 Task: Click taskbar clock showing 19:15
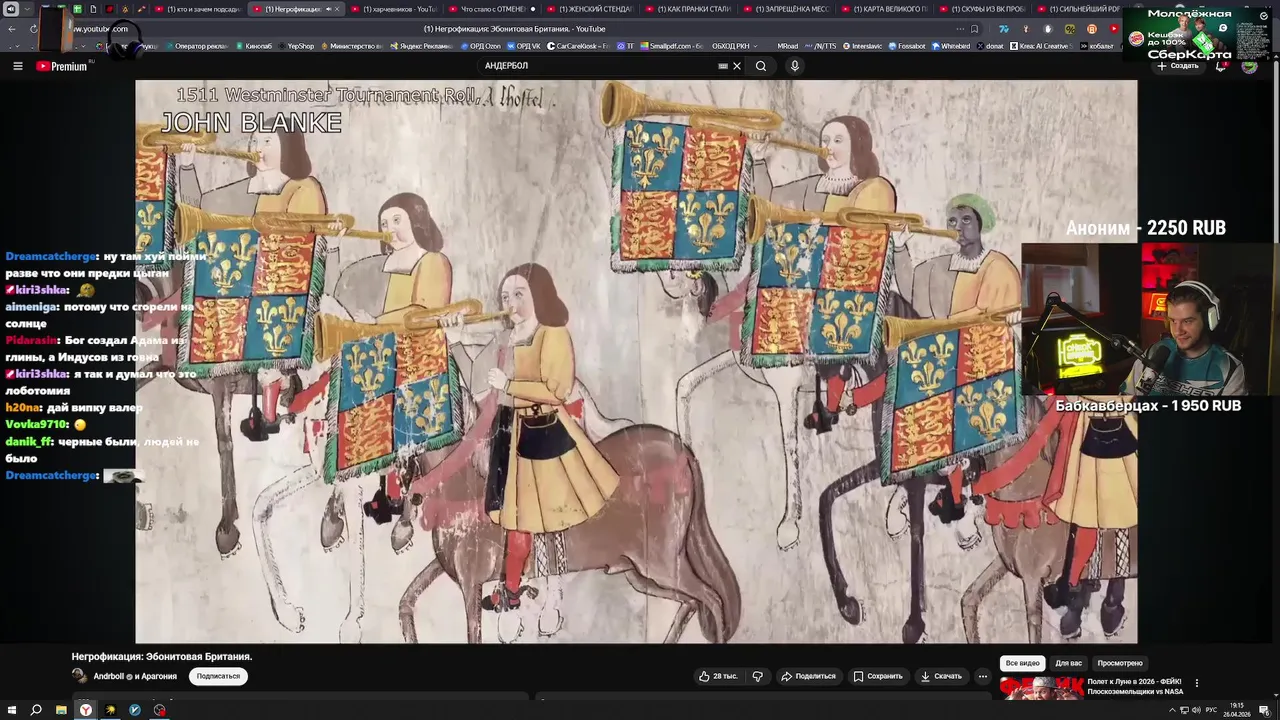pyautogui.click(x=1237, y=710)
